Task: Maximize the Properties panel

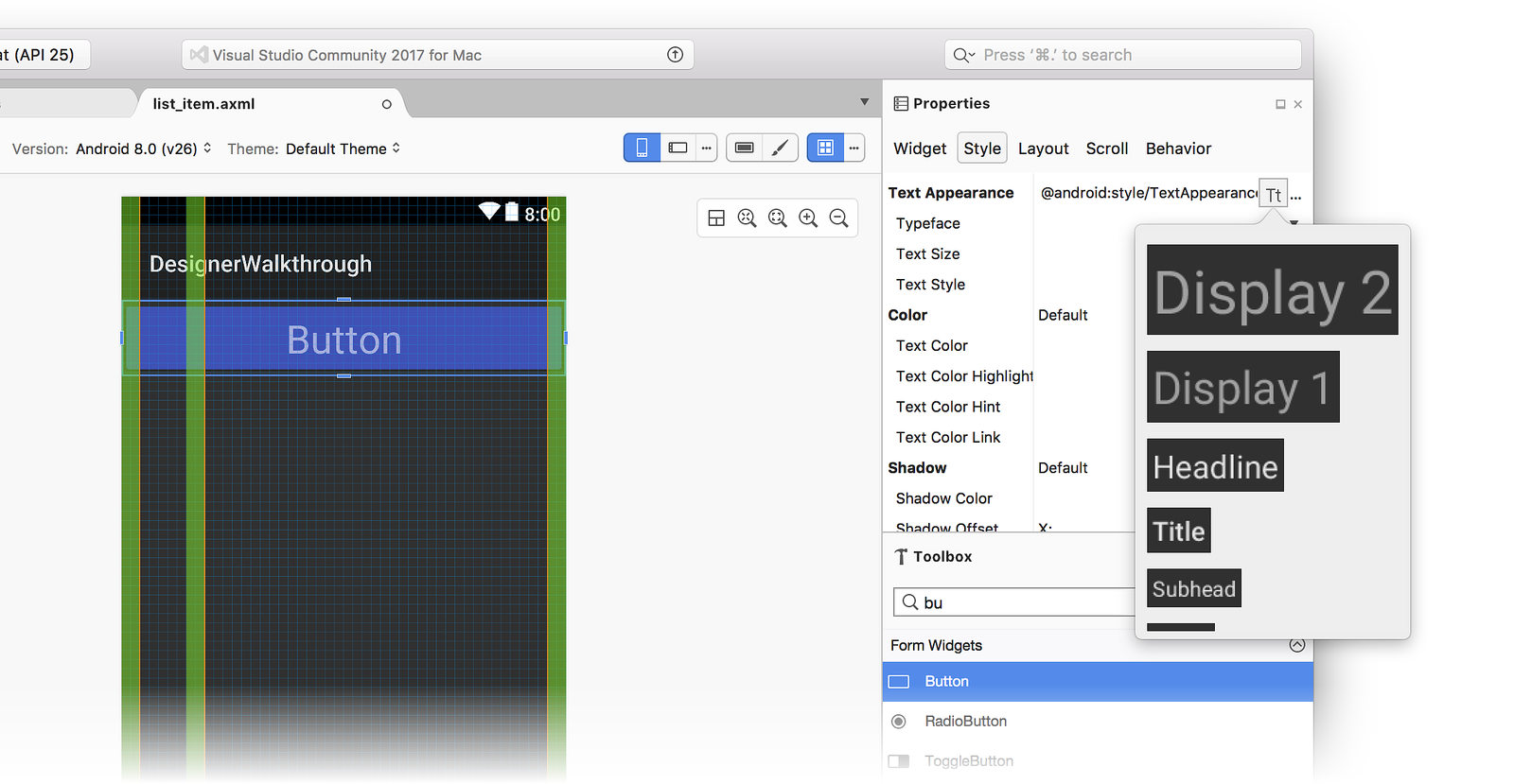Action: pyautogui.click(x=1280, y=104)
